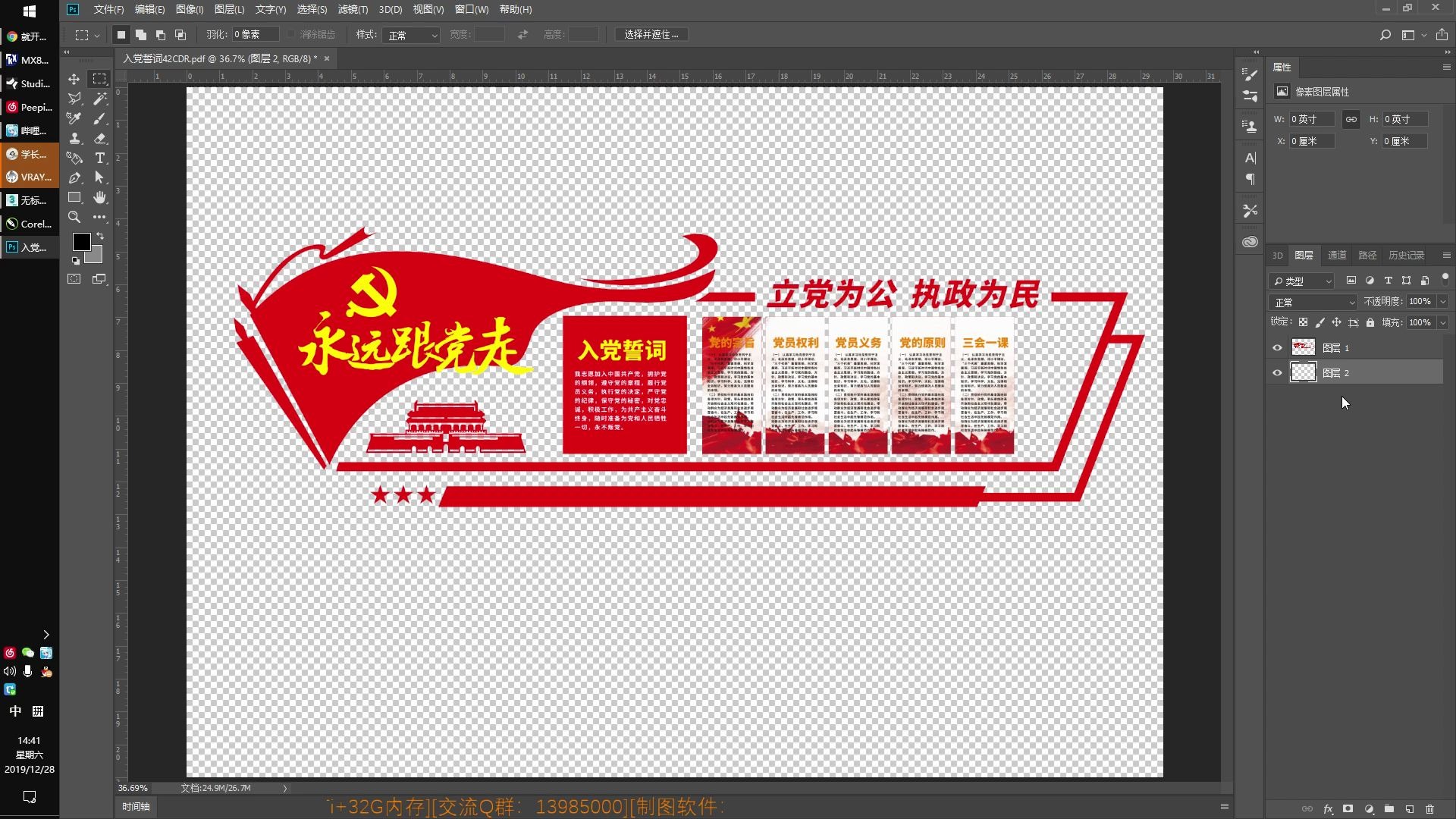Open the Properties panel flyout menu

tap(1446, 67)
